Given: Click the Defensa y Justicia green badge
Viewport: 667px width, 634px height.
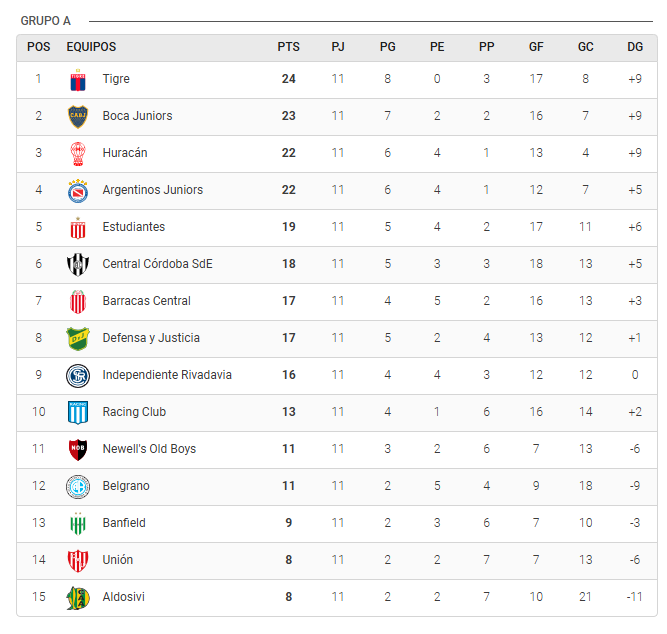Looking at the screenshot, I should tap(78, 338).
